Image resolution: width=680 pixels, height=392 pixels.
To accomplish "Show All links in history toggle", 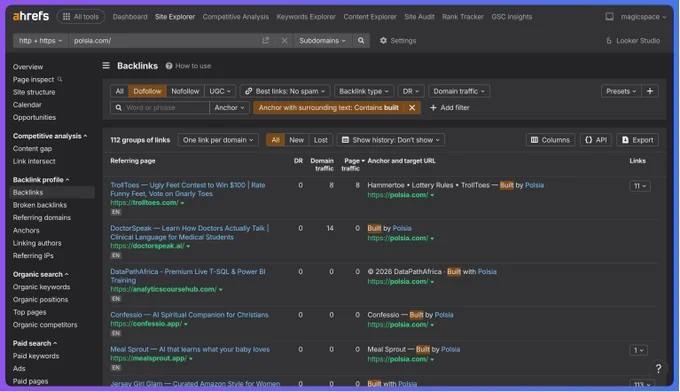I will (x=275, y=140).
